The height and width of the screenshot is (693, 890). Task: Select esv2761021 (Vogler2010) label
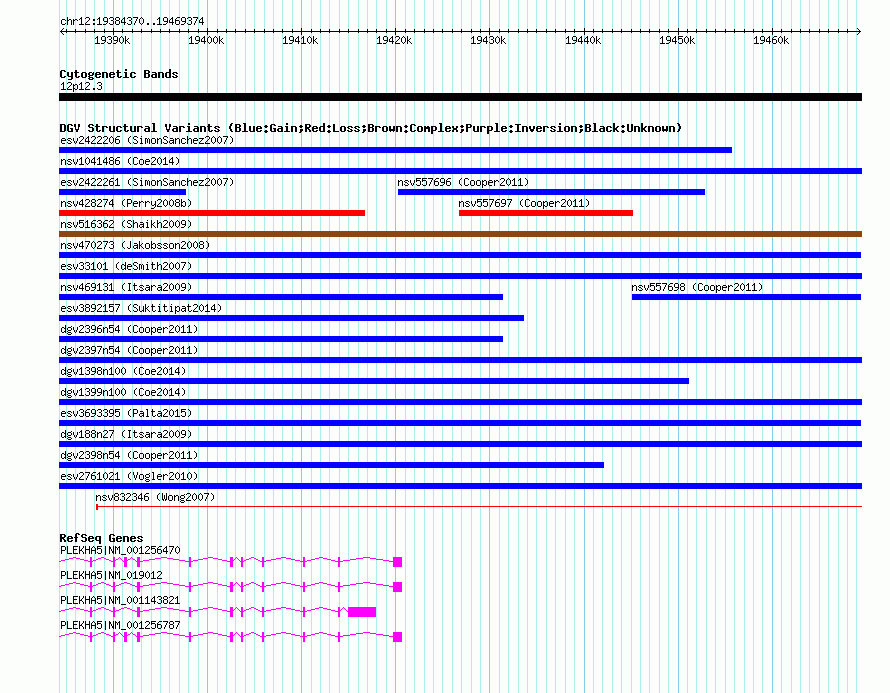129,476
